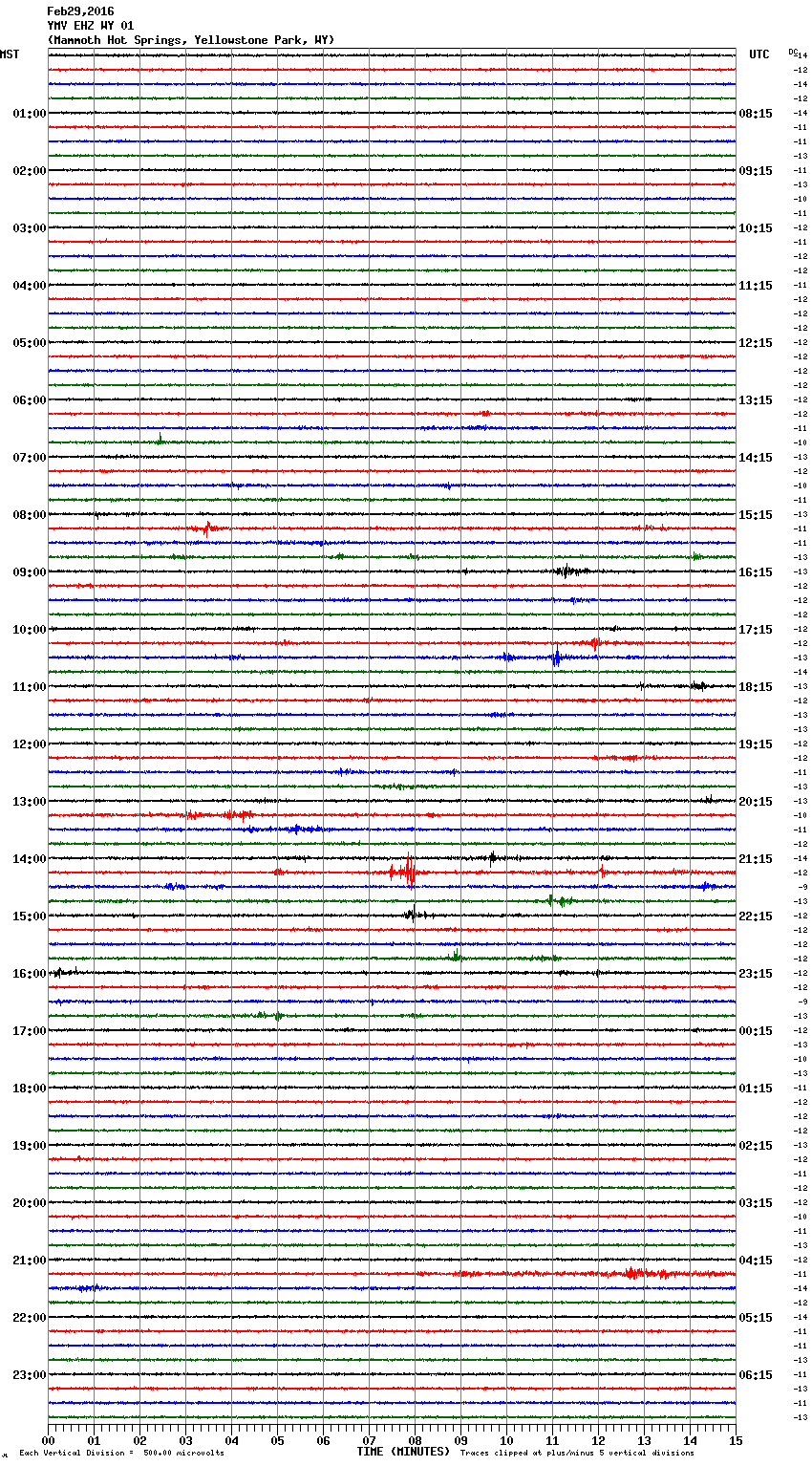Select the 06:00 MST hour label

(29, 400)
